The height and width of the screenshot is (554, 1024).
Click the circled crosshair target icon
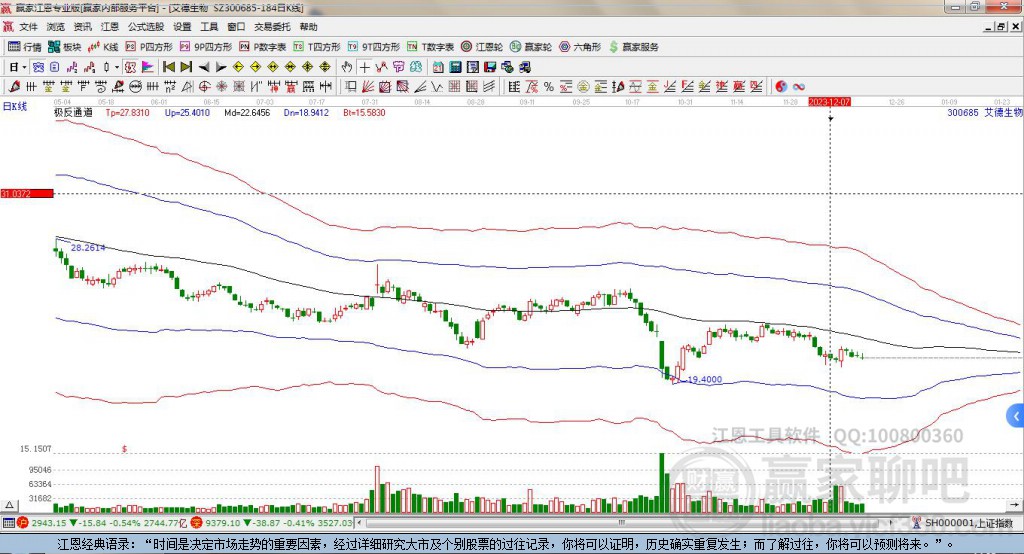204,87
